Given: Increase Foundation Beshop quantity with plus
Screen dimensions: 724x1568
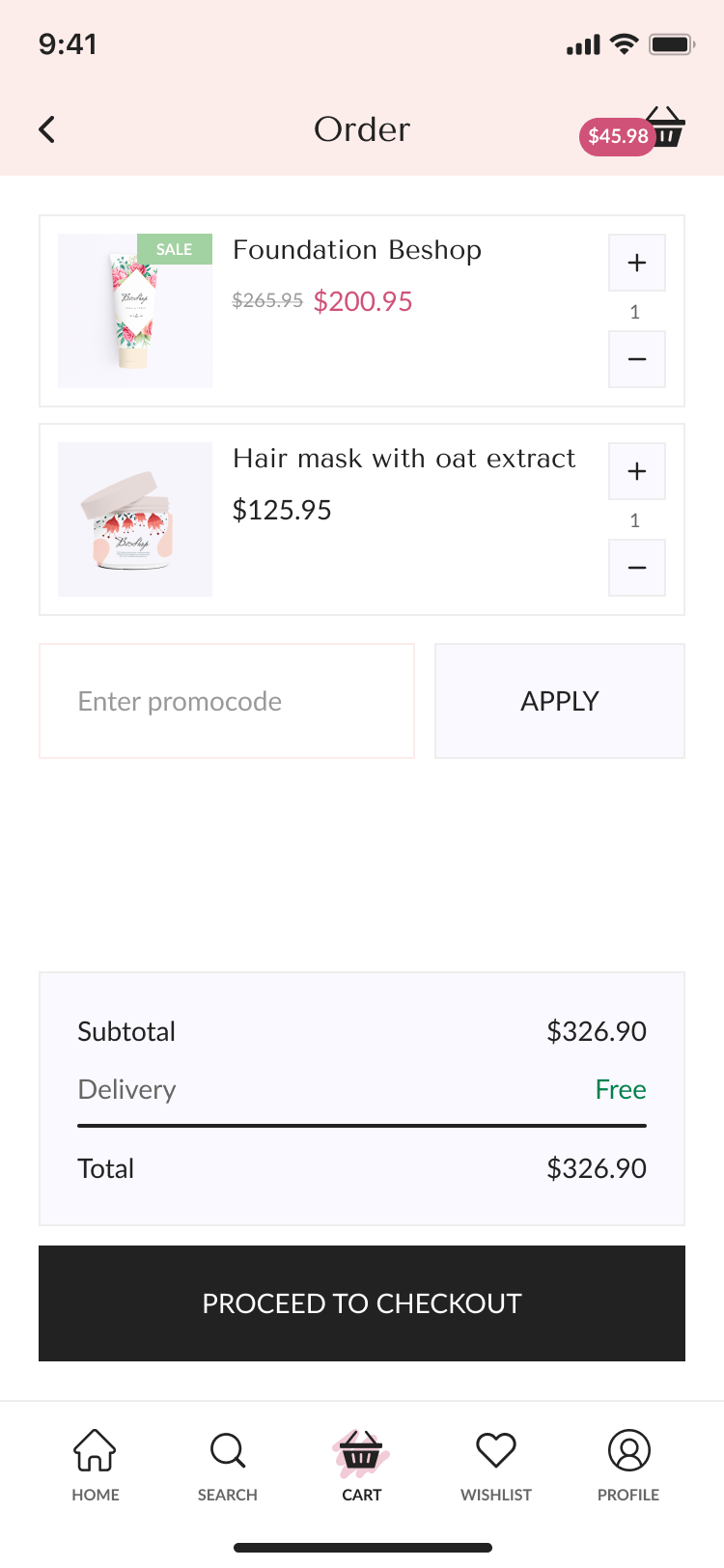Looking at the screenshot, I should click(636, 263).
